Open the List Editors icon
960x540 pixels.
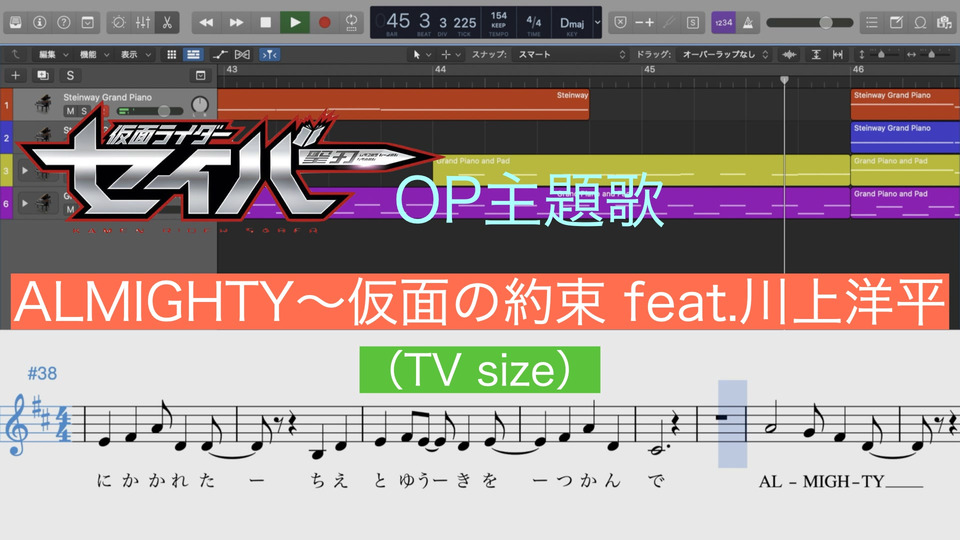pos(871,23)
